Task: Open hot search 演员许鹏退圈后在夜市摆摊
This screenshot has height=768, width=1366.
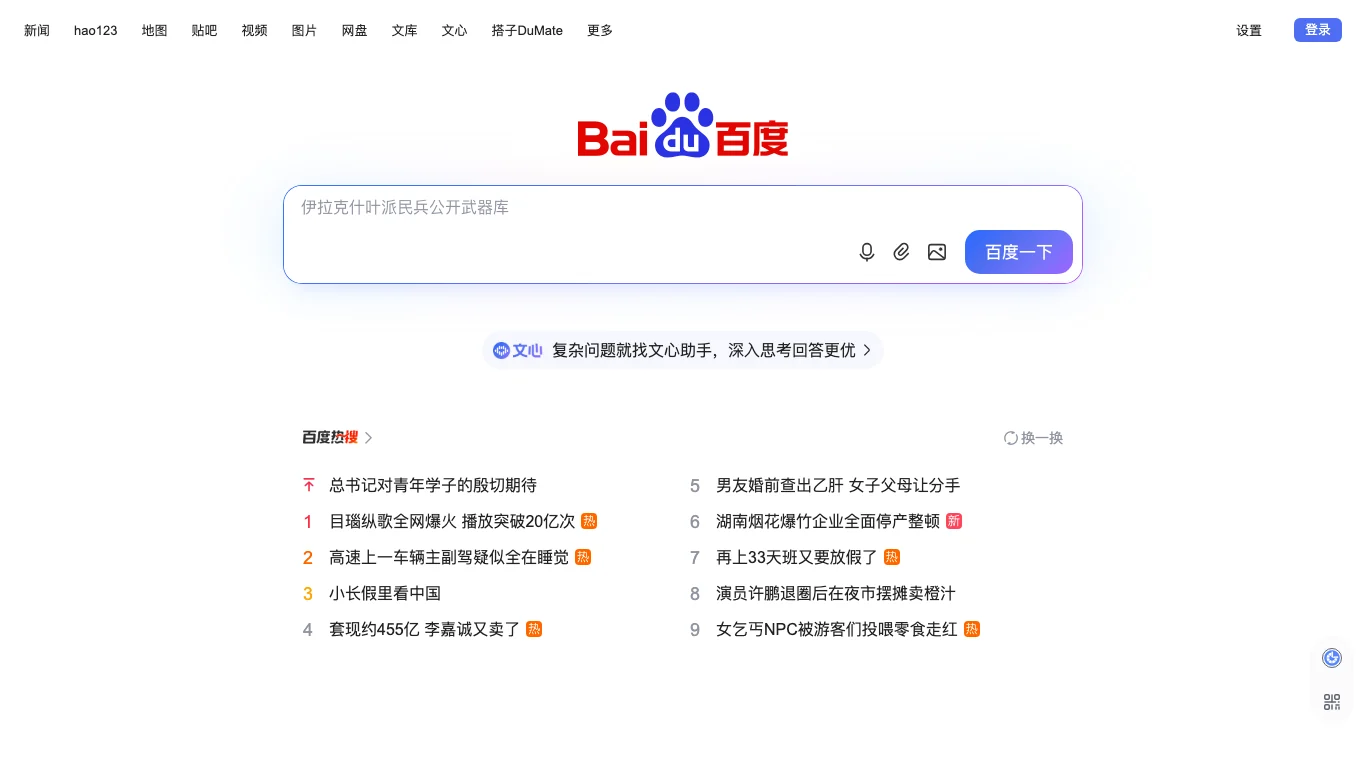Action: [836, 593]
